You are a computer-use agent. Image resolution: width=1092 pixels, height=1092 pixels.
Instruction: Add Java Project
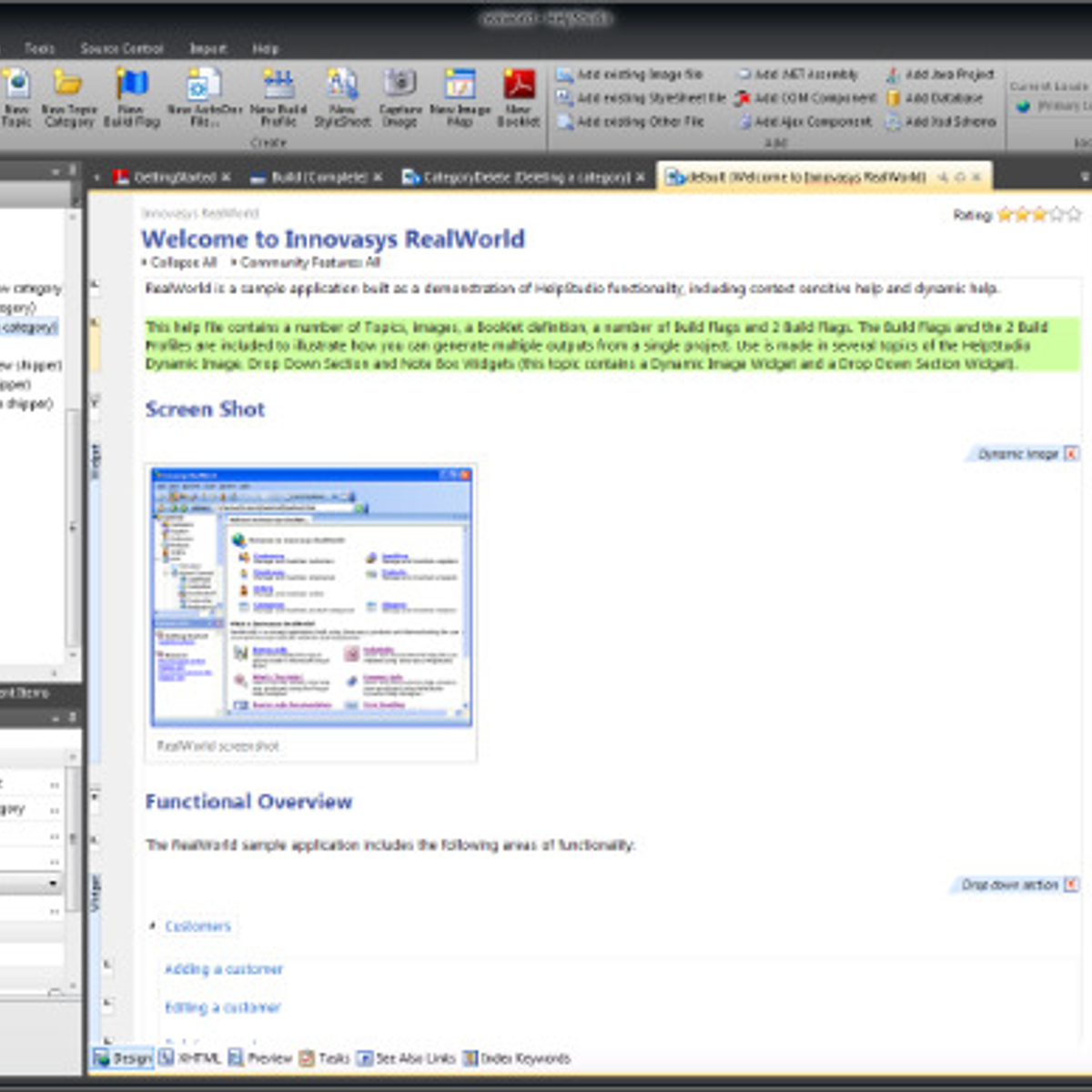tap(941, 74)
